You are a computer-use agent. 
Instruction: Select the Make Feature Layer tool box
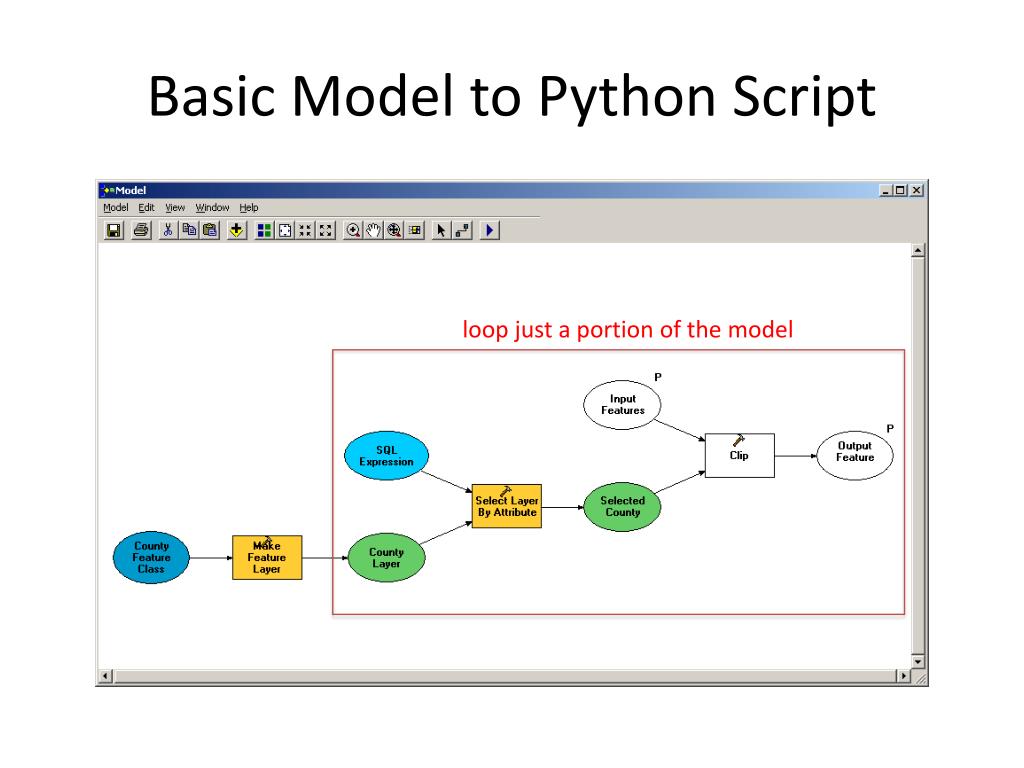pyautogui.click(x=267, y=558)
